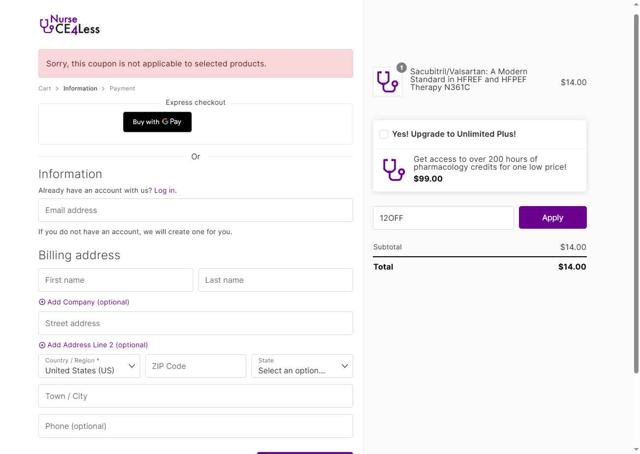
Task: Click the Sacubitril/Valsartan product title
Action: click(469, 79)
